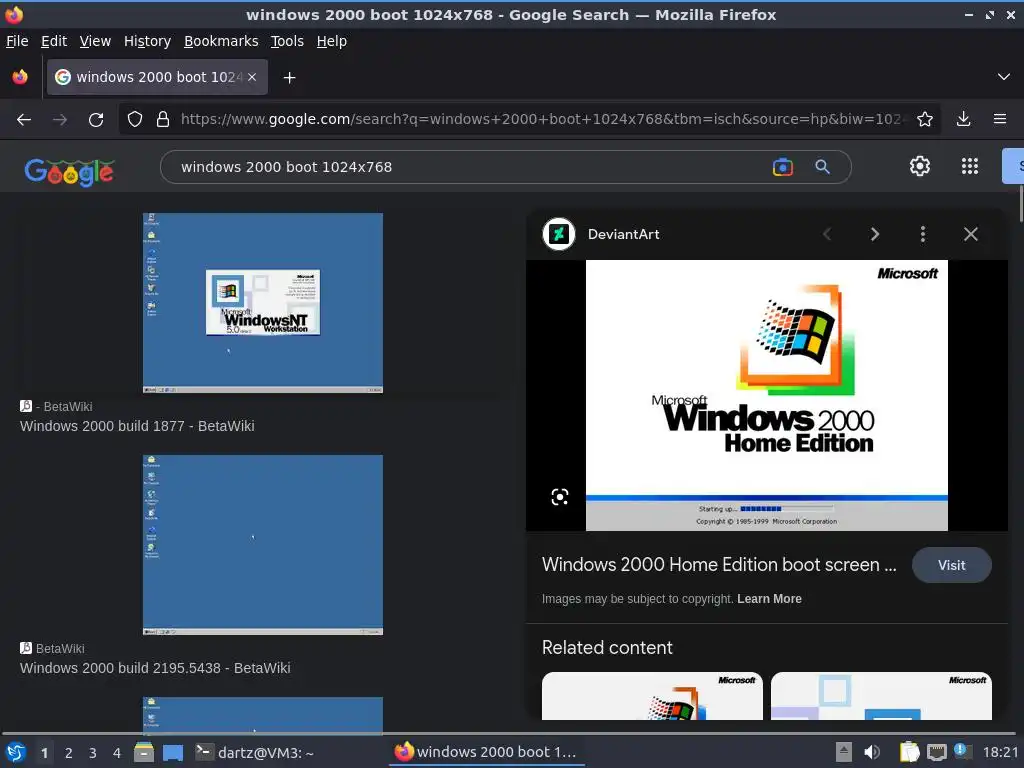Go back to previous page
1024x768 pixels.
(24, 120)
